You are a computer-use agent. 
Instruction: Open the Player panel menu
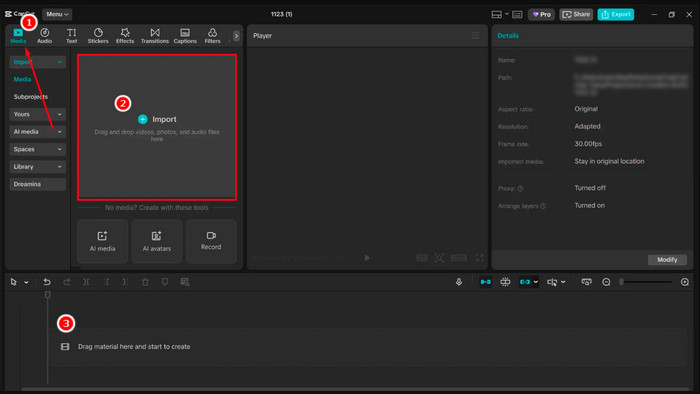coord(475,36)
